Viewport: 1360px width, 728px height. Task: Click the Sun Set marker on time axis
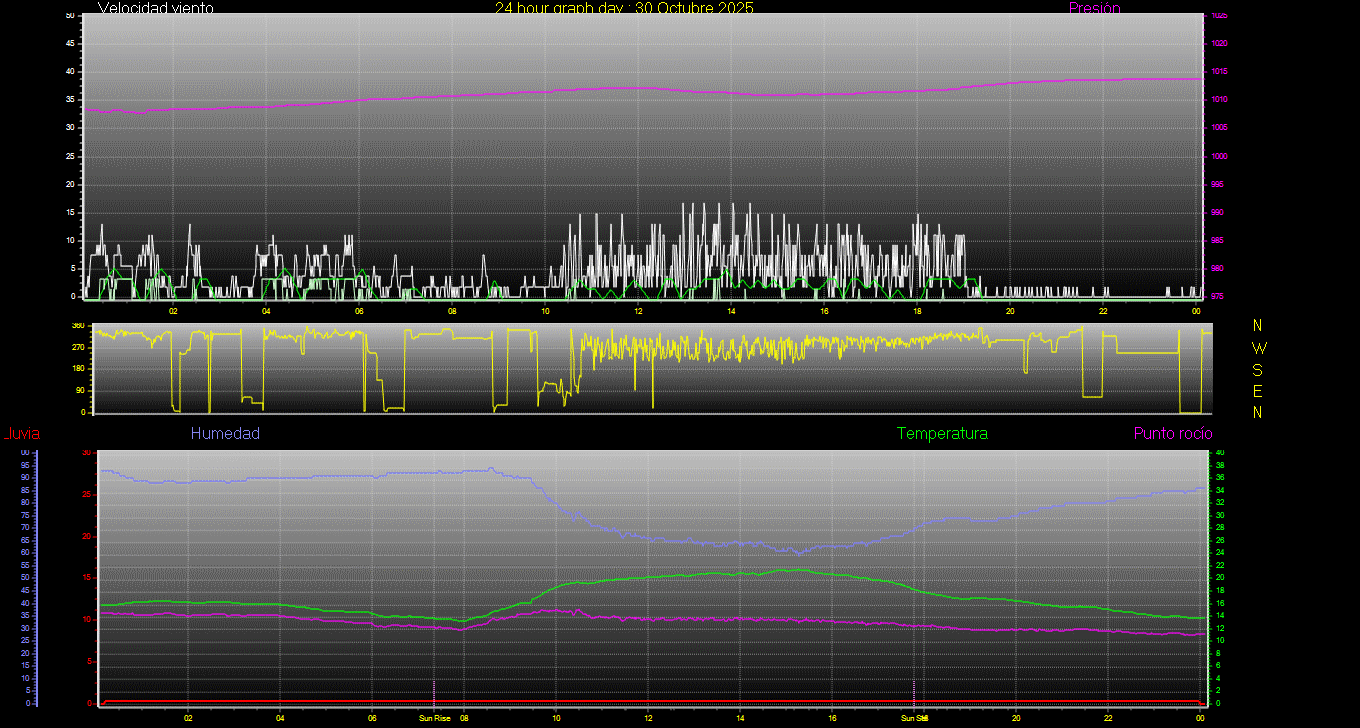tap(914, 718)
